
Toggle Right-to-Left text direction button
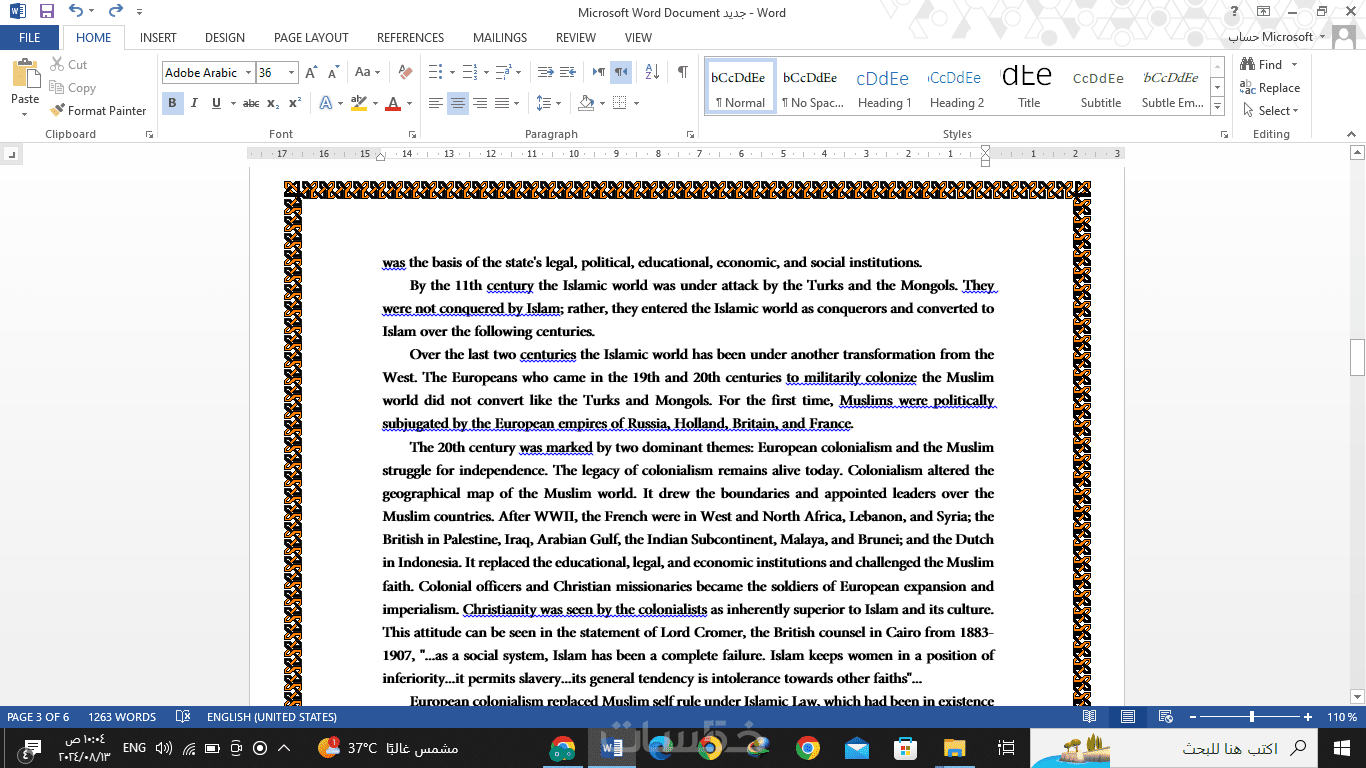point(621,72)
